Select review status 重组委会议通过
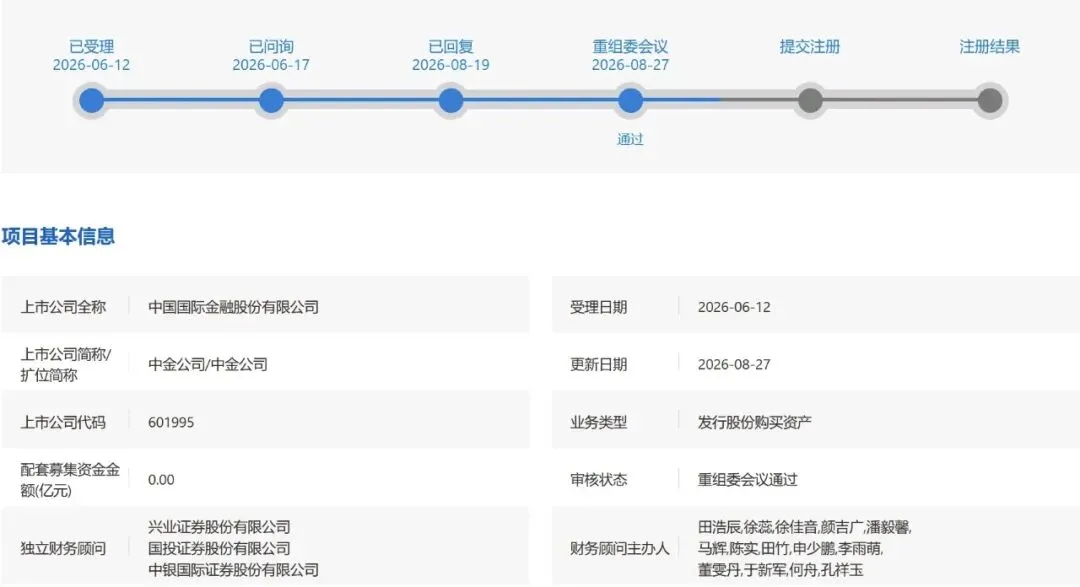 [747, 480]
